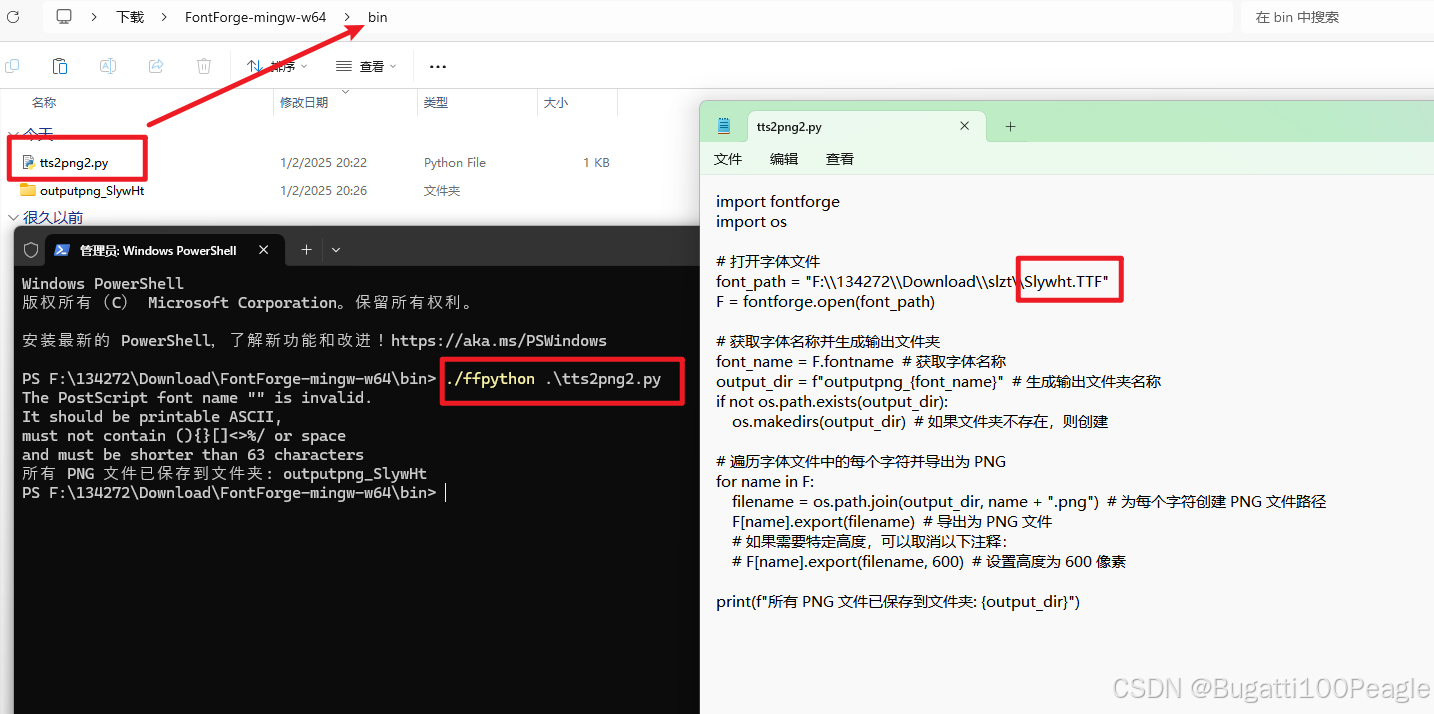Click the Notepad app icon in title bar
This screenshot has width=1434, height=714.
[x=725, y=126]
